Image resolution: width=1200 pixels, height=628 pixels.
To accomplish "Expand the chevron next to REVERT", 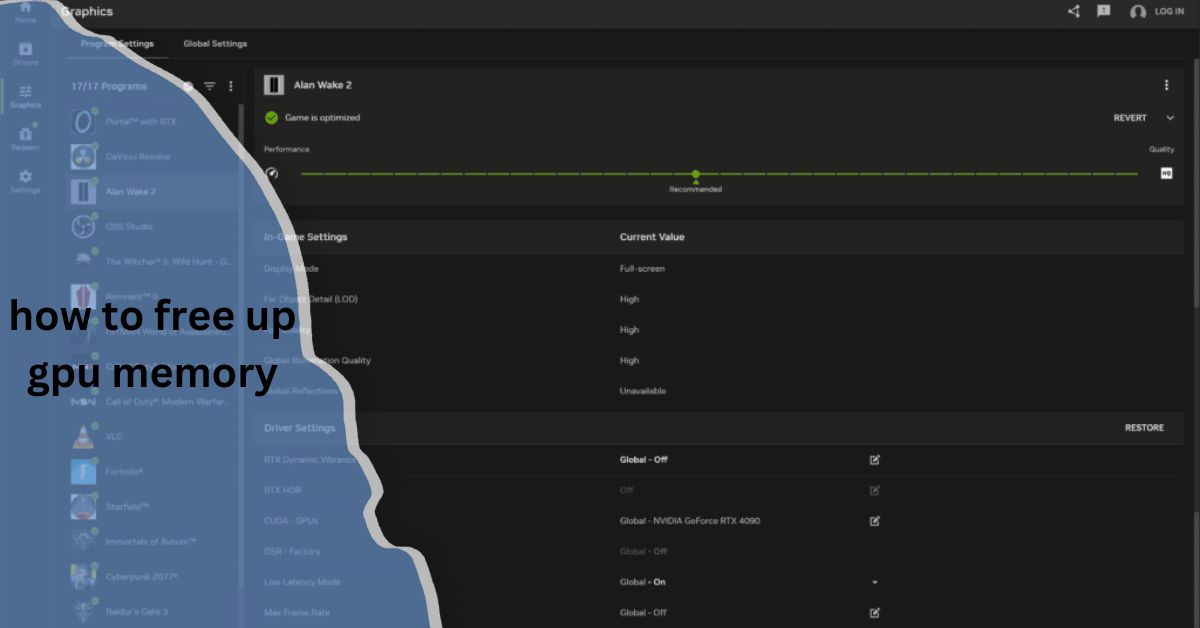I will tap(1170, 118).
